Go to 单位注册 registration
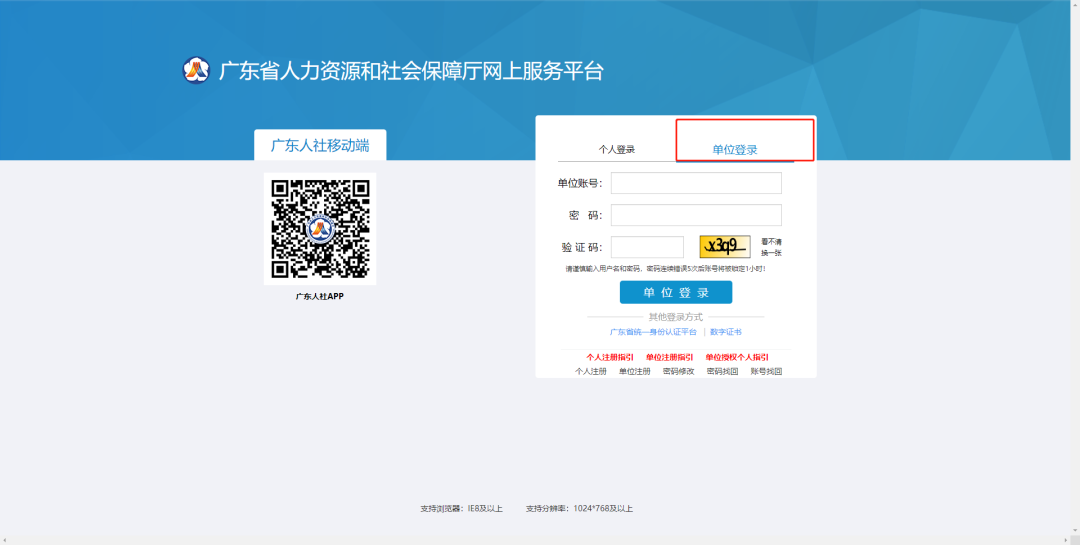This screenshot has width=1080, height=545. point(635,371)
